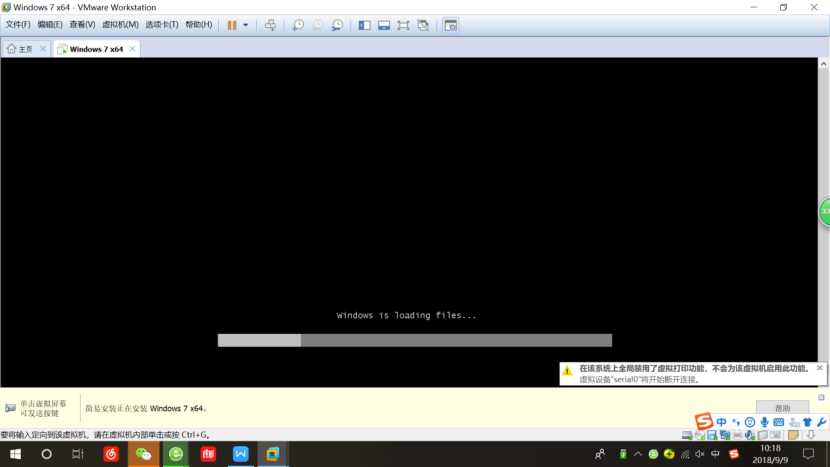This screenshot has width=830, height=467.
Task: Open soft keyboard on Sogou IME bar
Action: [x=778, y=422]
